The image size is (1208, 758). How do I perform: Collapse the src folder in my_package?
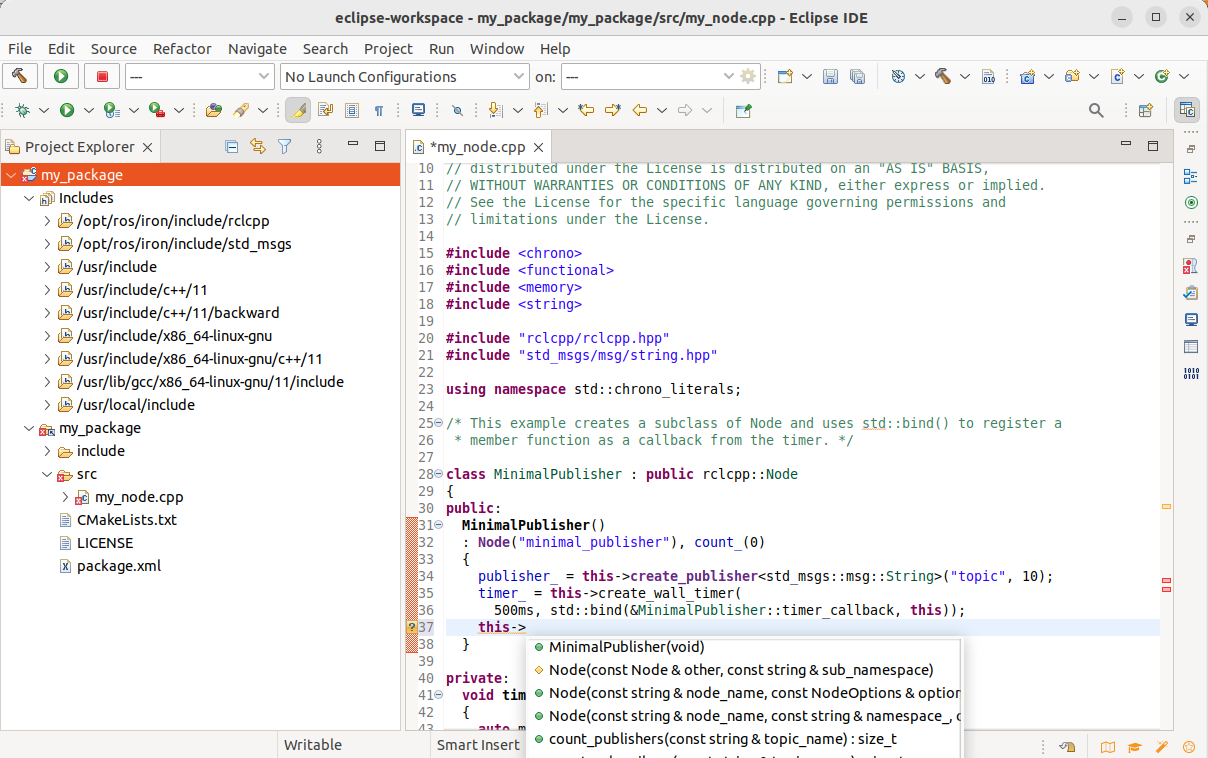coord(46,474)
